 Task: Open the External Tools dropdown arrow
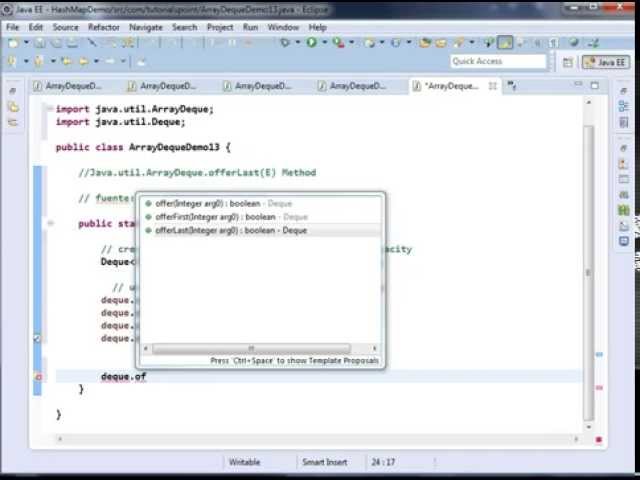click(351, 42)
